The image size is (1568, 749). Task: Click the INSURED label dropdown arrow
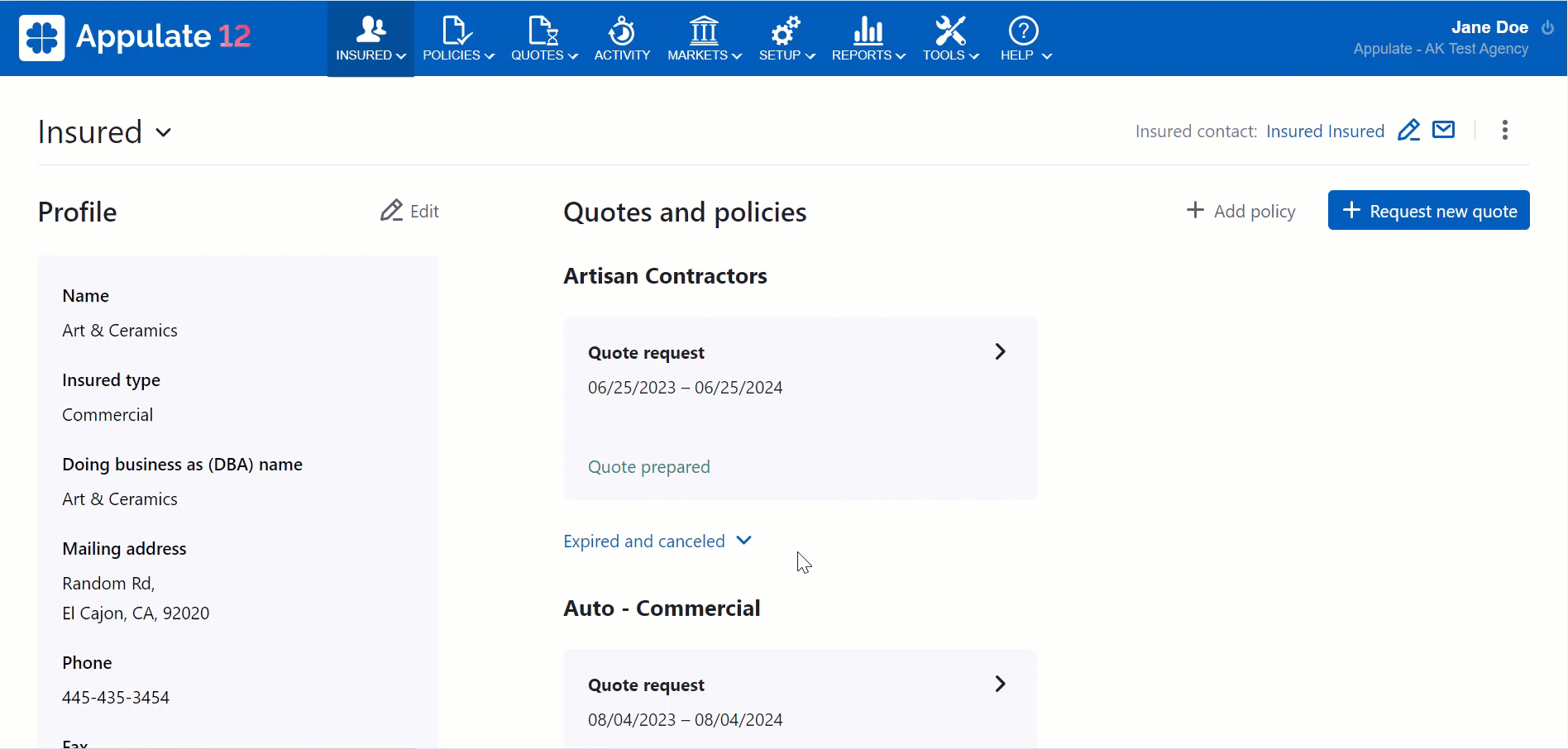pos(401,56)
